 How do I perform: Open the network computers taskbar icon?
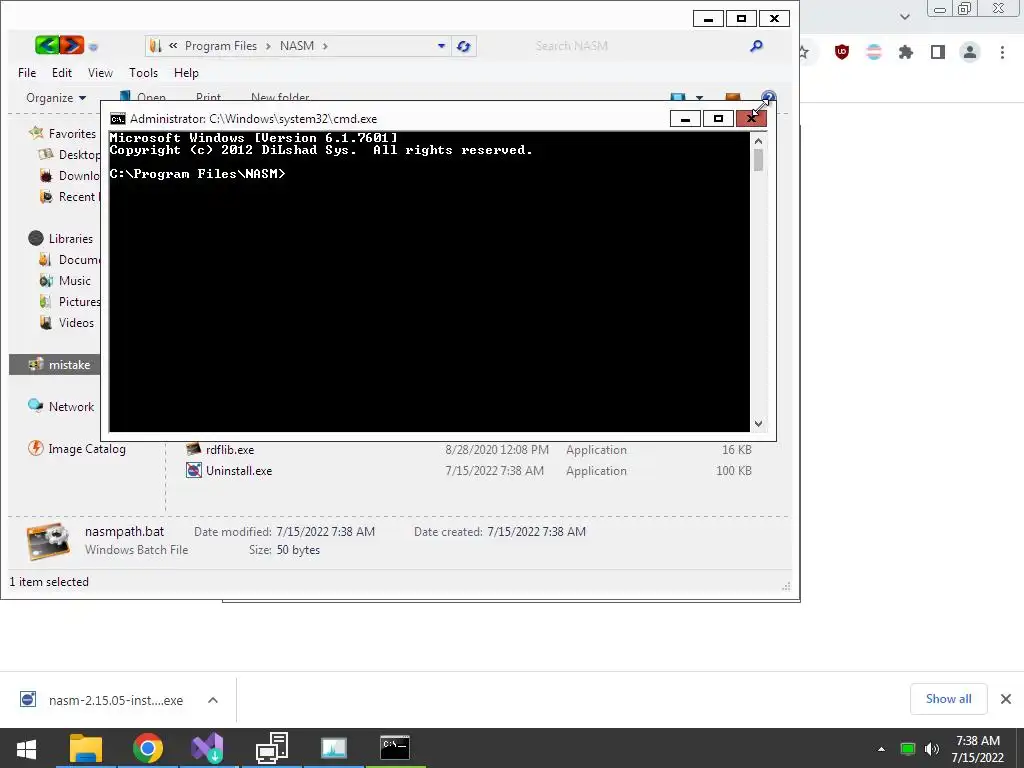(272, 748)
